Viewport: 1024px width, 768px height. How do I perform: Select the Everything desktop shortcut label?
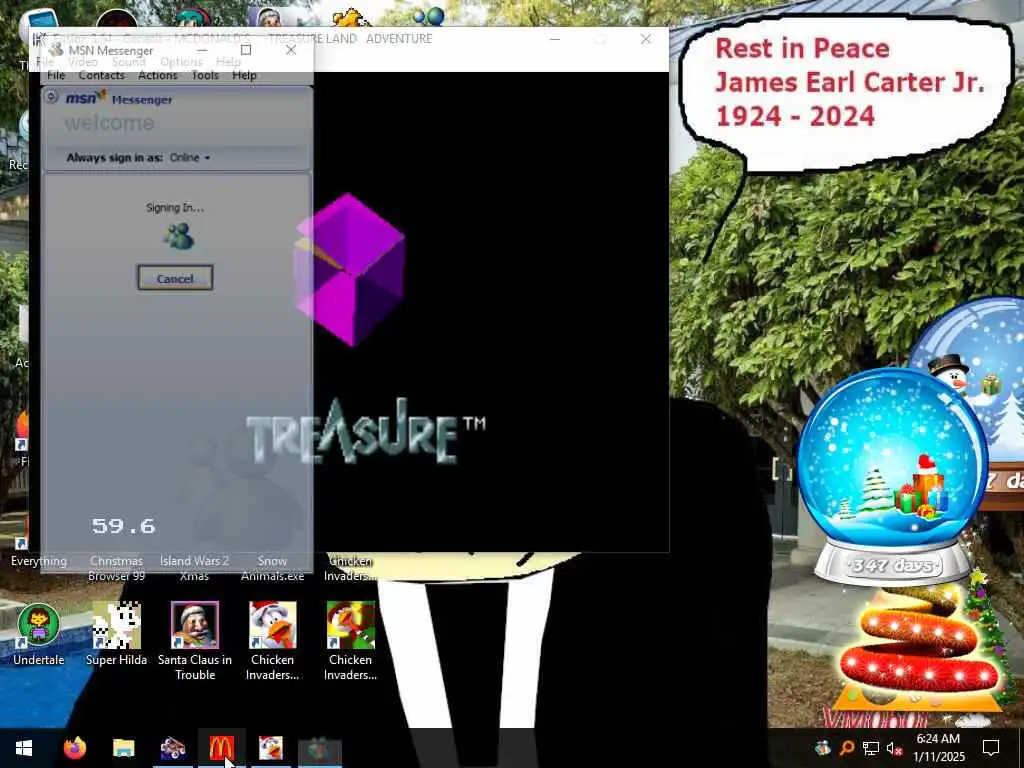click(x=39, y=561)
